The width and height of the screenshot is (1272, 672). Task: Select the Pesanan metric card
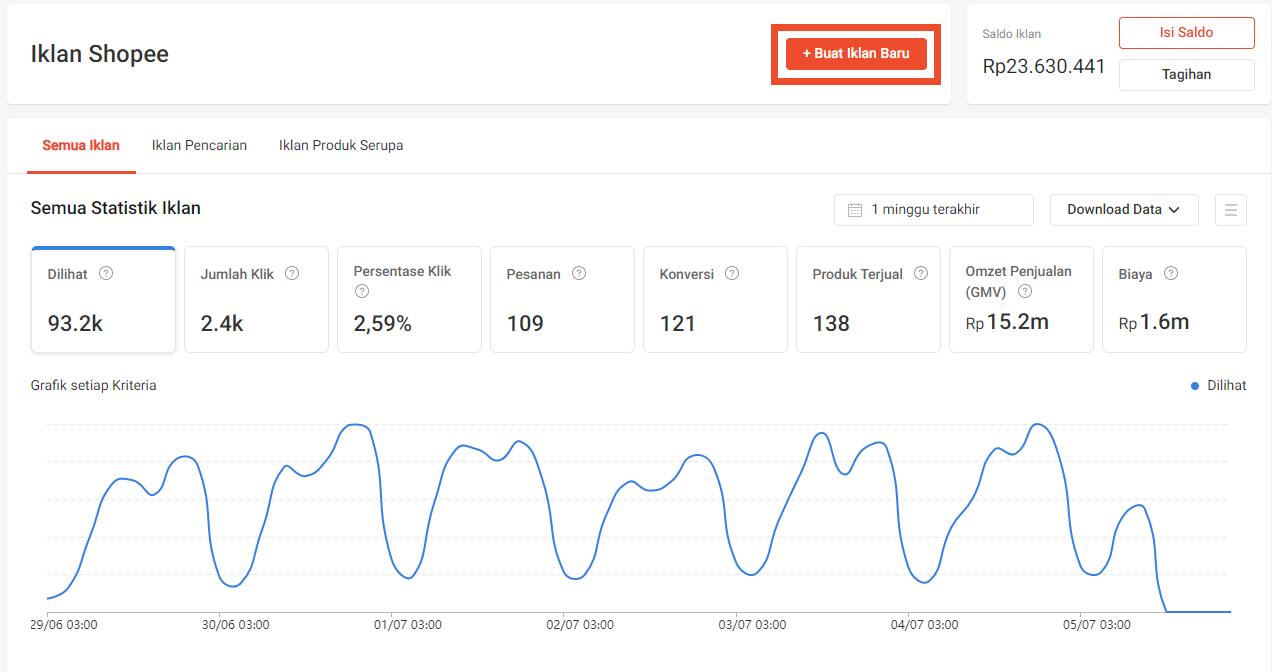point(563,300)
